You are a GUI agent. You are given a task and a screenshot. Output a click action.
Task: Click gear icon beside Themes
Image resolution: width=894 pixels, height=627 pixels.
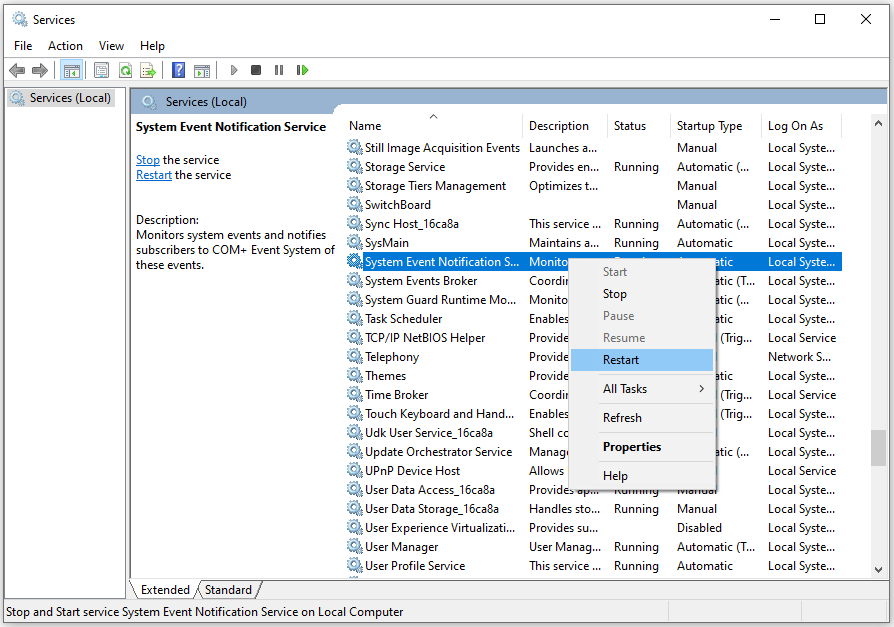tap(355, 375)
